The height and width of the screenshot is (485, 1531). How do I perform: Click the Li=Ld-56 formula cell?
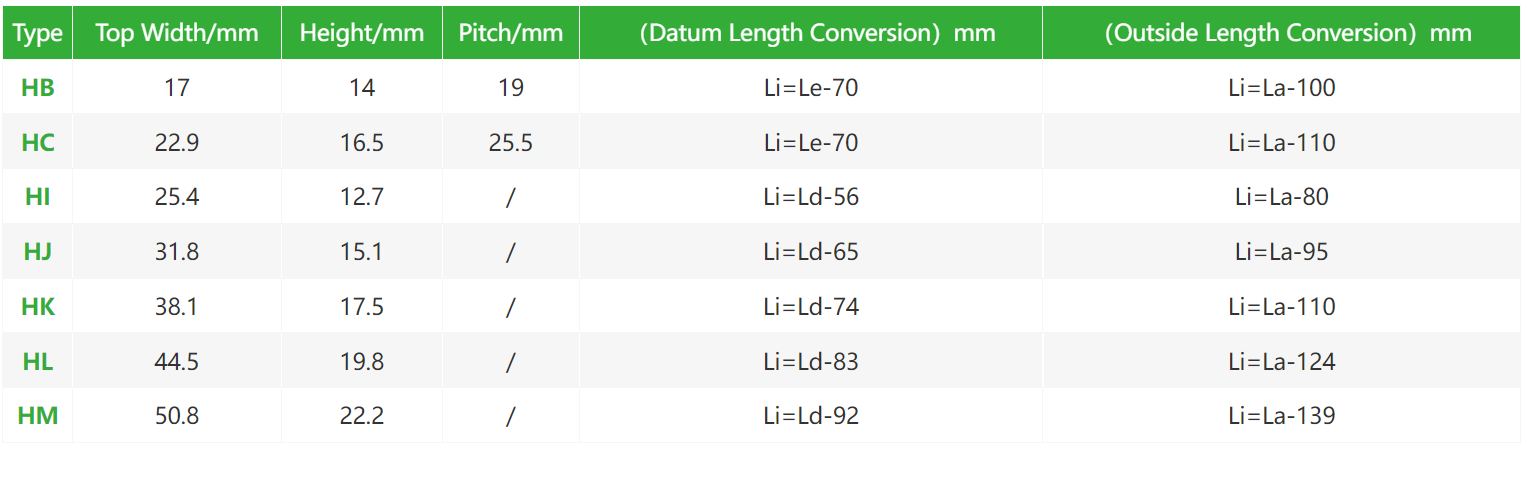(811, 197)
